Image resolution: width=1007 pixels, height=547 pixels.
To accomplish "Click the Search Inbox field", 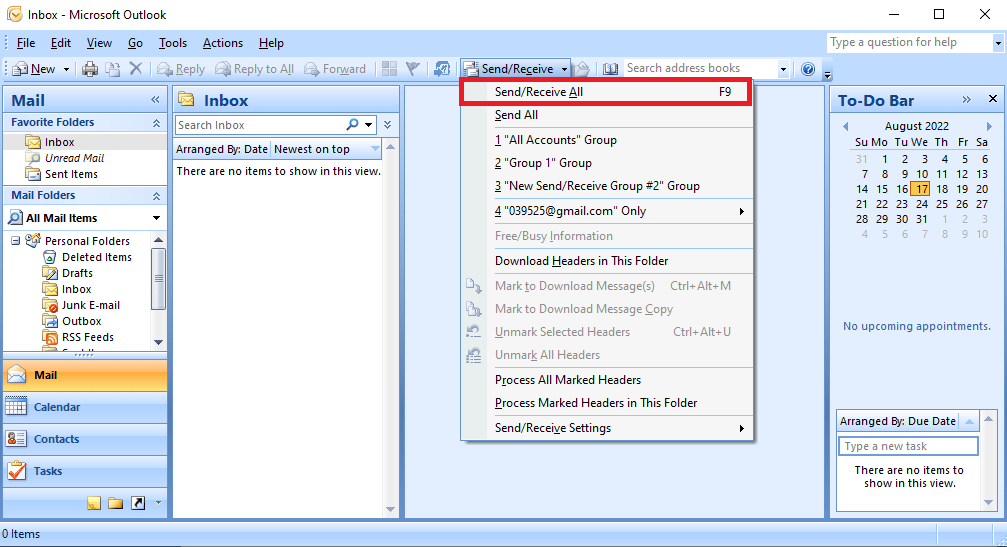I will (x=260, y=125).
